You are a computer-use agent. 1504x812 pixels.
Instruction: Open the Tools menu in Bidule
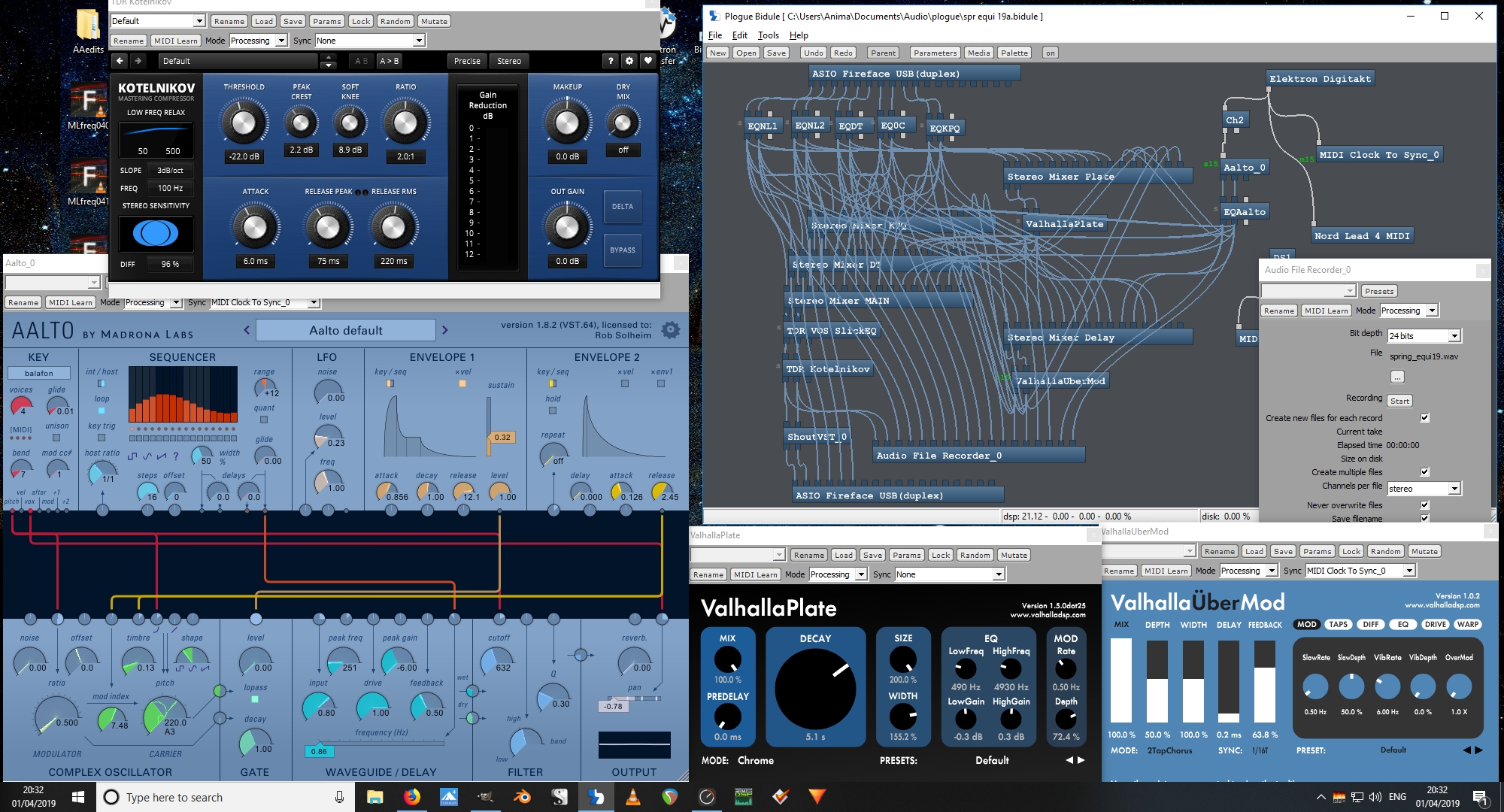click(x=768, y=35)
